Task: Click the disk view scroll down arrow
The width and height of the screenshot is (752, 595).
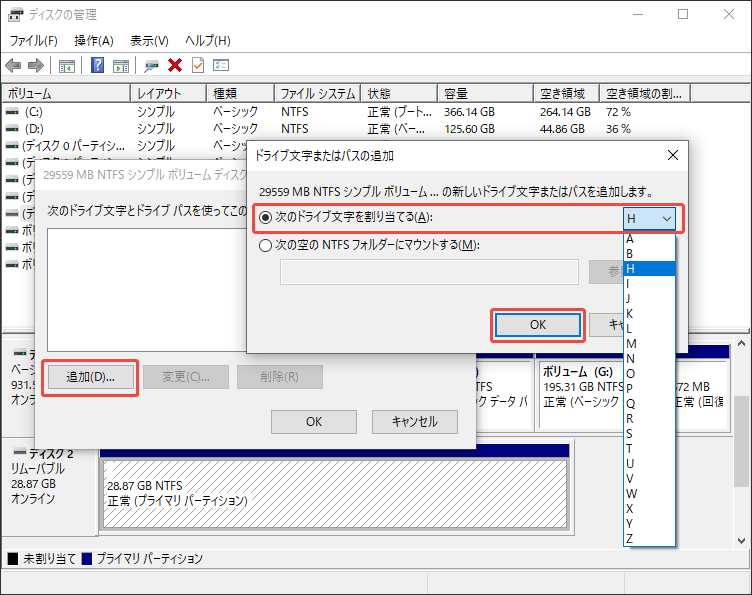Action: [x=741, y=541]
